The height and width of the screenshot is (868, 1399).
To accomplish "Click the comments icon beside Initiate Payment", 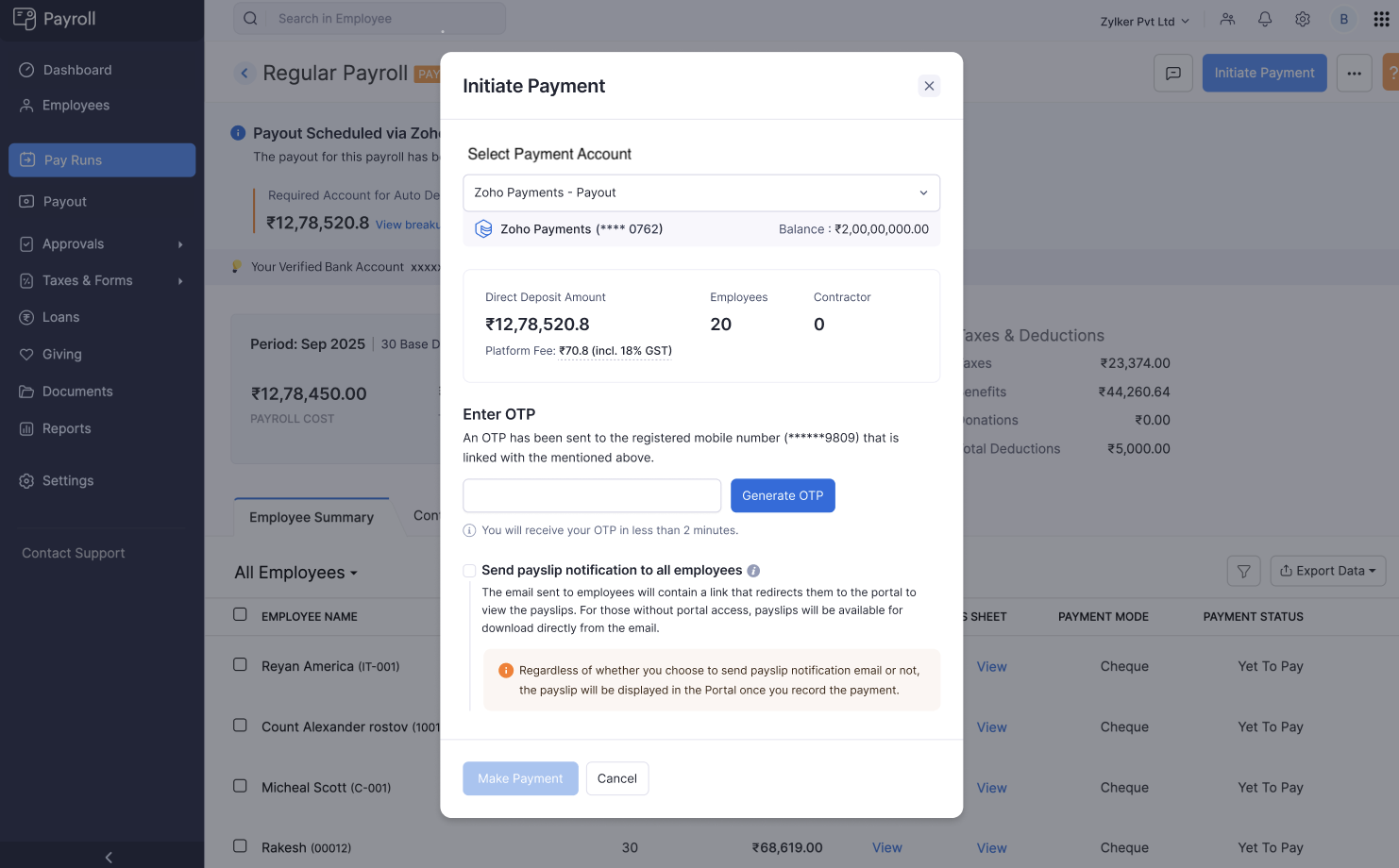I will click(1173, 73).
